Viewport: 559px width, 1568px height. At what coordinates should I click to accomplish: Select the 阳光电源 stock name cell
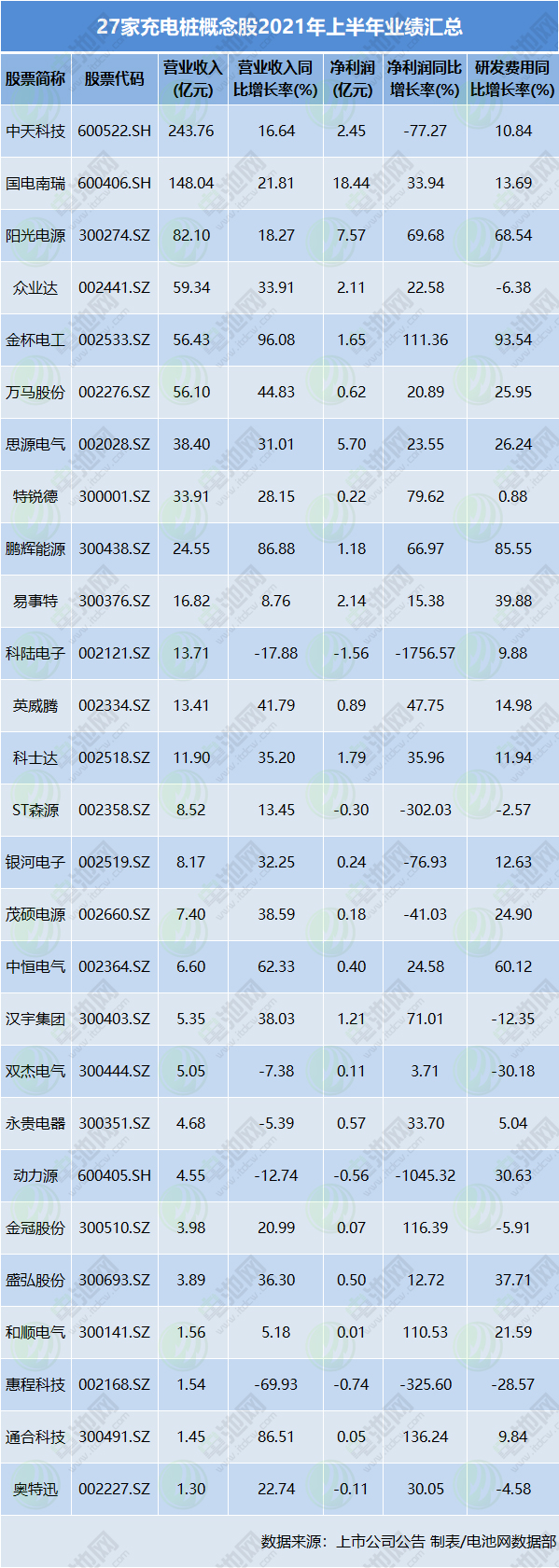(35, 235)
